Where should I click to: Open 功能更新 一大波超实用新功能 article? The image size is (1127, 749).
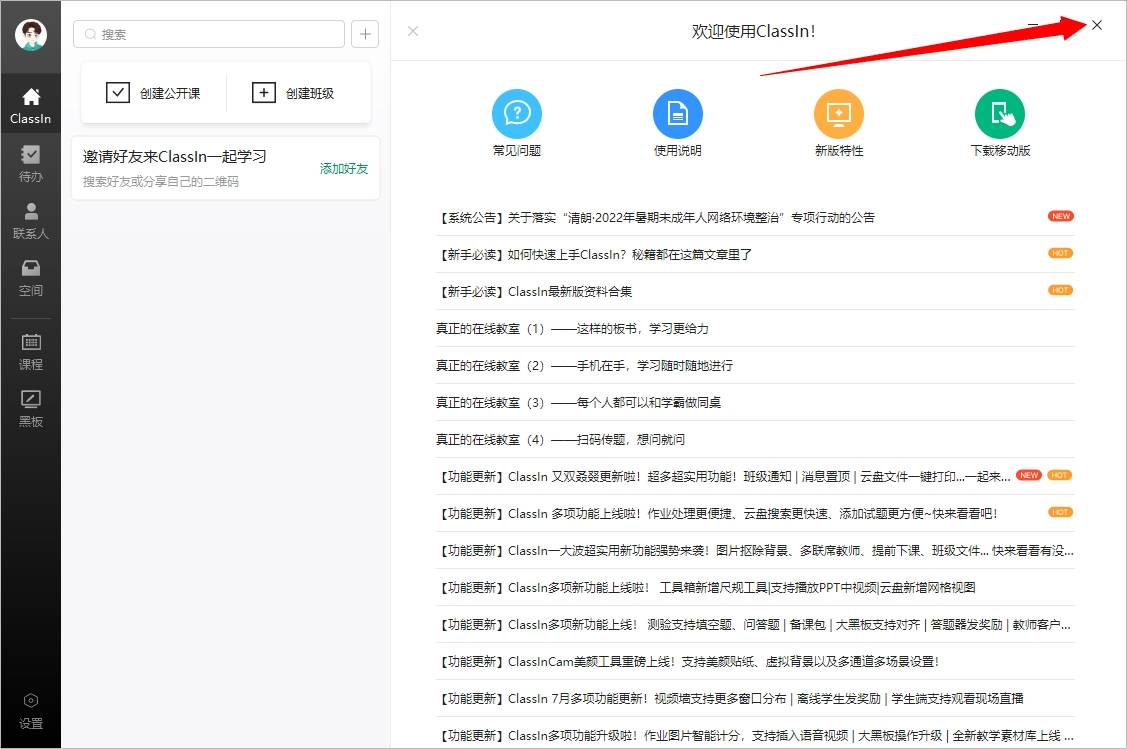pyautogui.click(x=755, y=551)
